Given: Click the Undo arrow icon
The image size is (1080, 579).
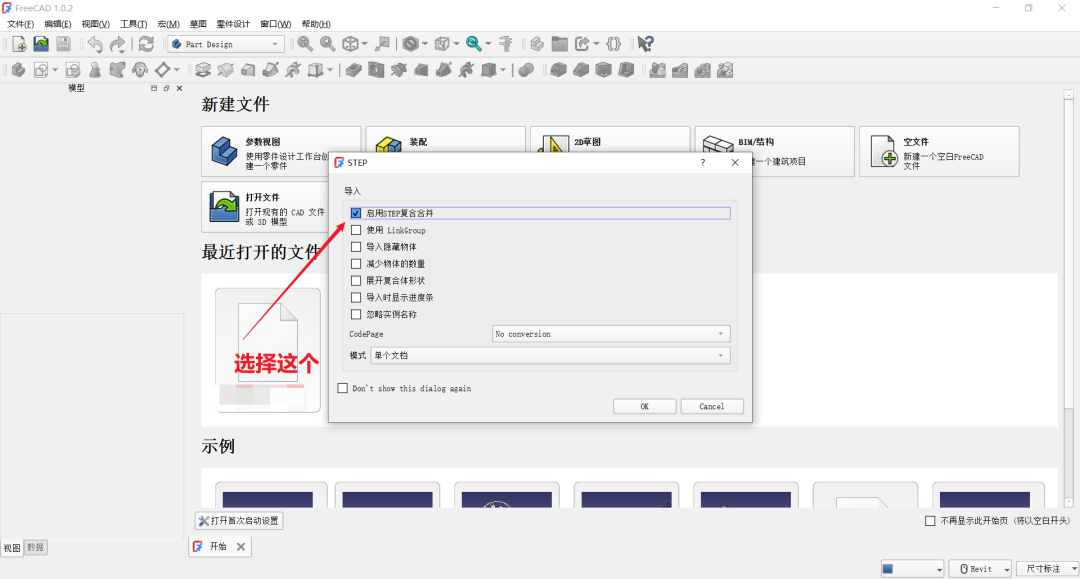Looking at the screenshot, I should 95,44.
